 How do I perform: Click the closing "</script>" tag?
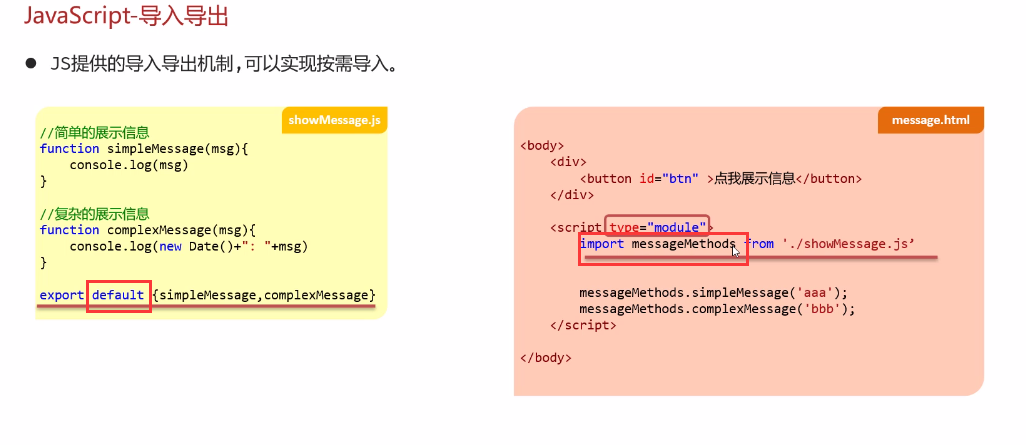click(583, 325)
